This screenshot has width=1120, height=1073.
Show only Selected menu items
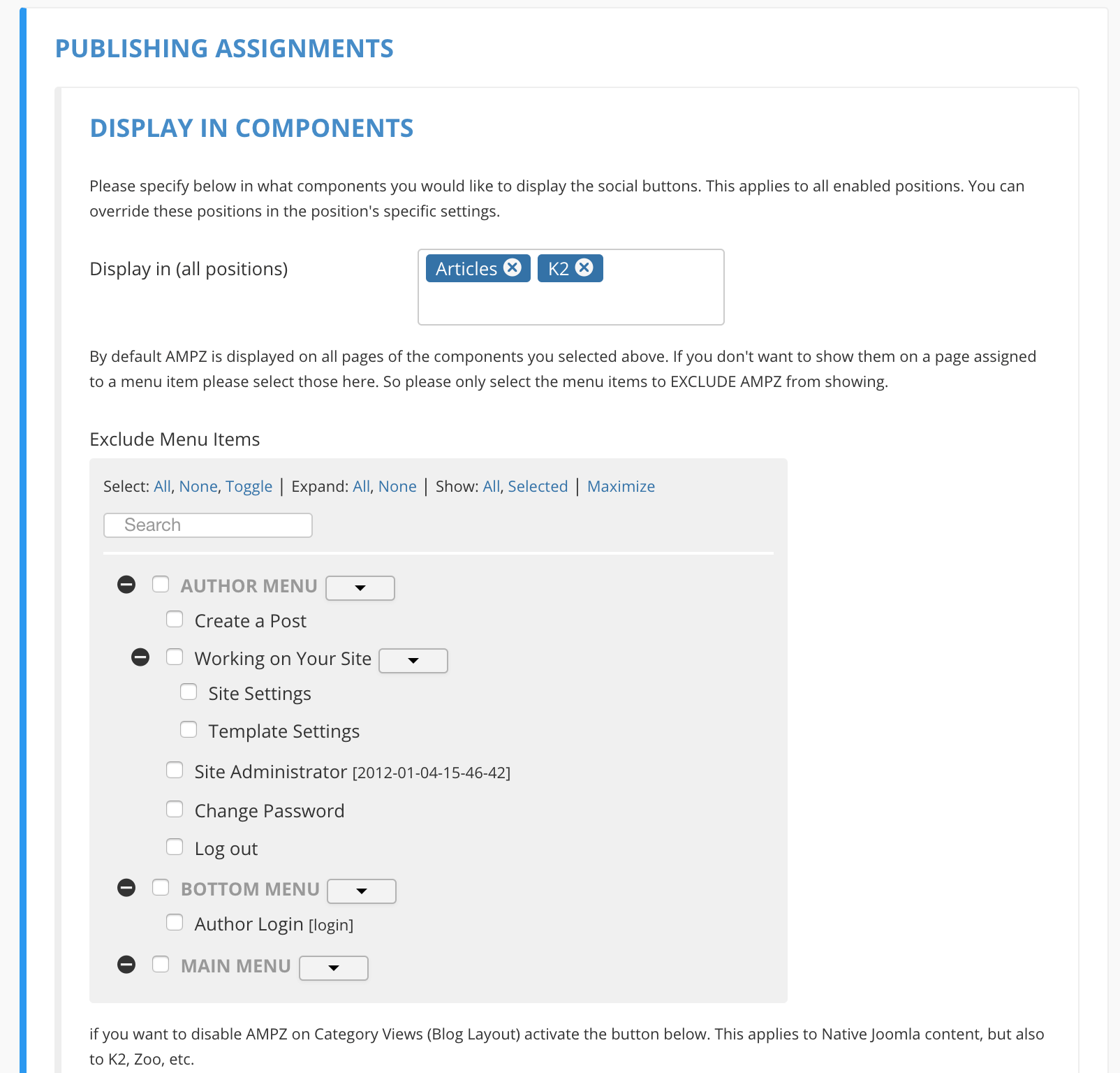[x=538, y=487]
